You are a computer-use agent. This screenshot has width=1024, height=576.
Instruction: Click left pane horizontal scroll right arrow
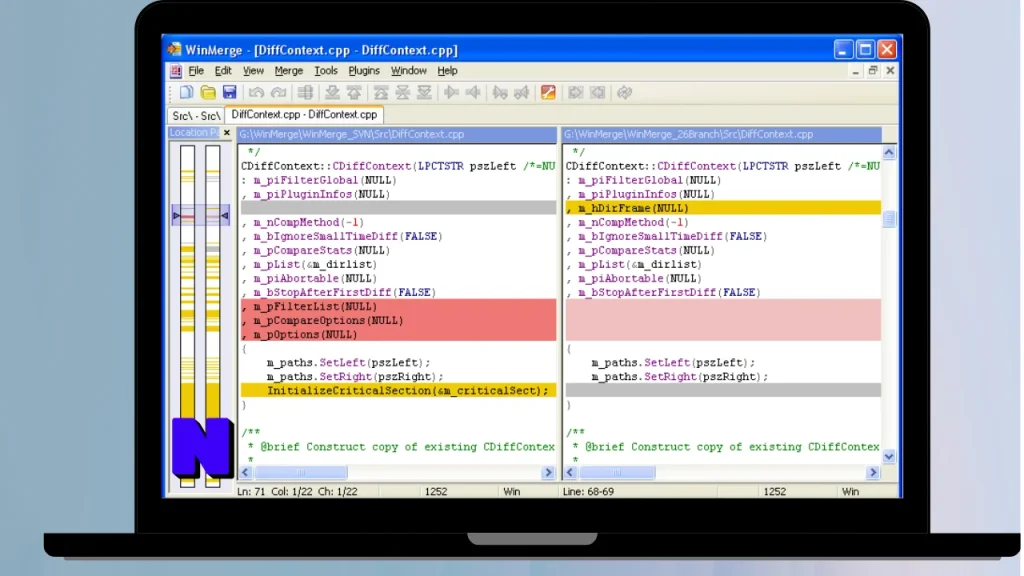(x=548, y=472)
